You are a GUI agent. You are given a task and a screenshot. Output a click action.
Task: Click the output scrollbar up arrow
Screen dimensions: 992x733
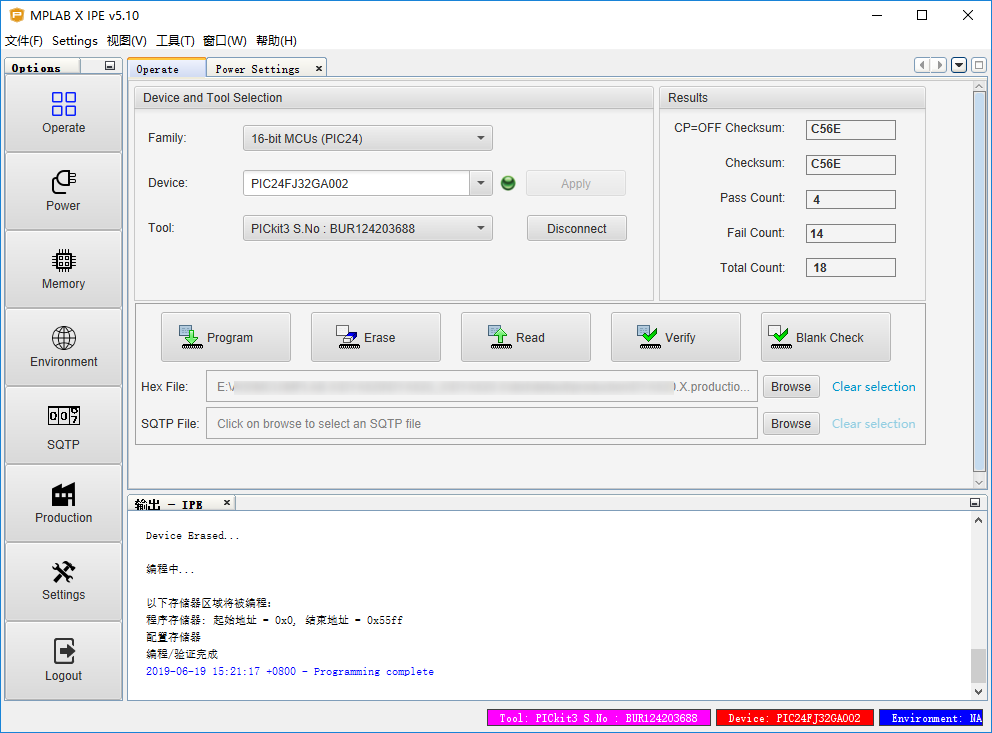[x=978, y=520]
